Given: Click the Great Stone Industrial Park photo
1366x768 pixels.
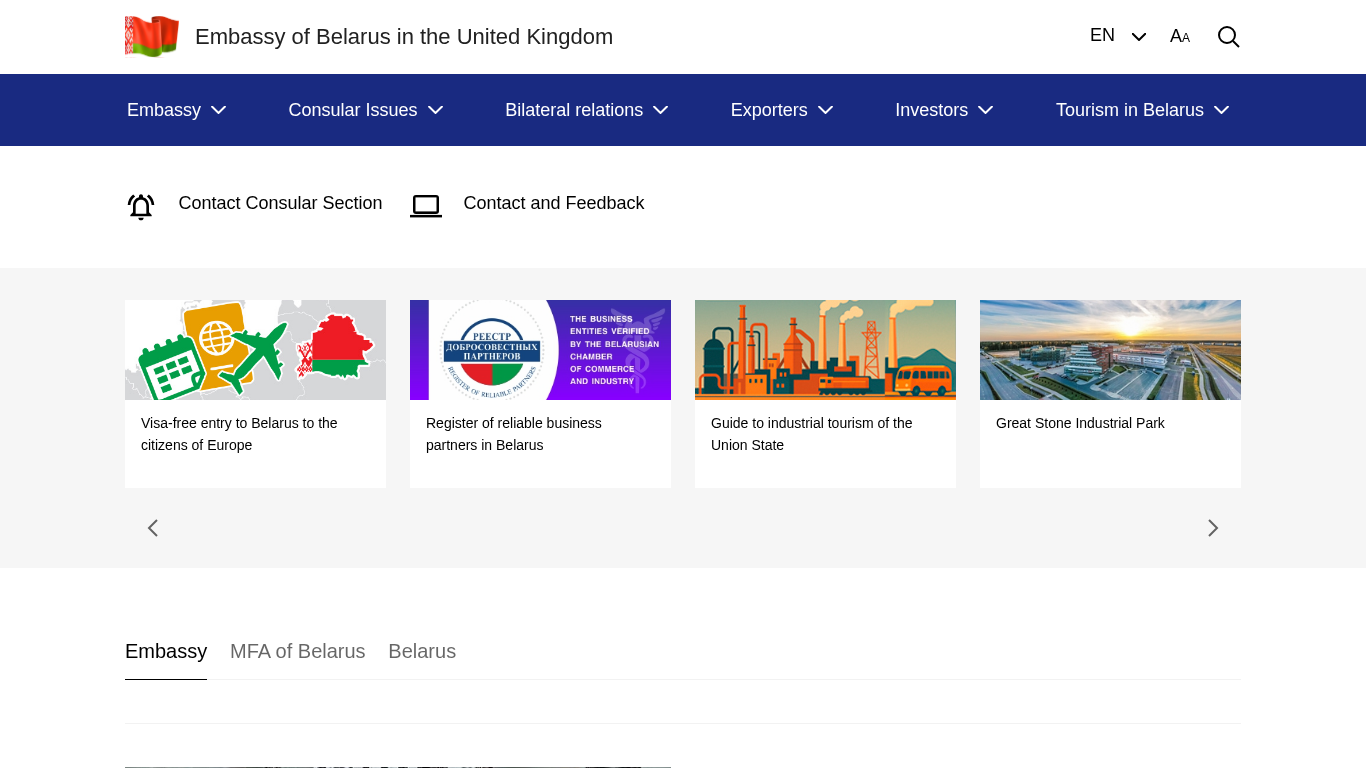Looking at the screenshot, I should pos(1110,350).
